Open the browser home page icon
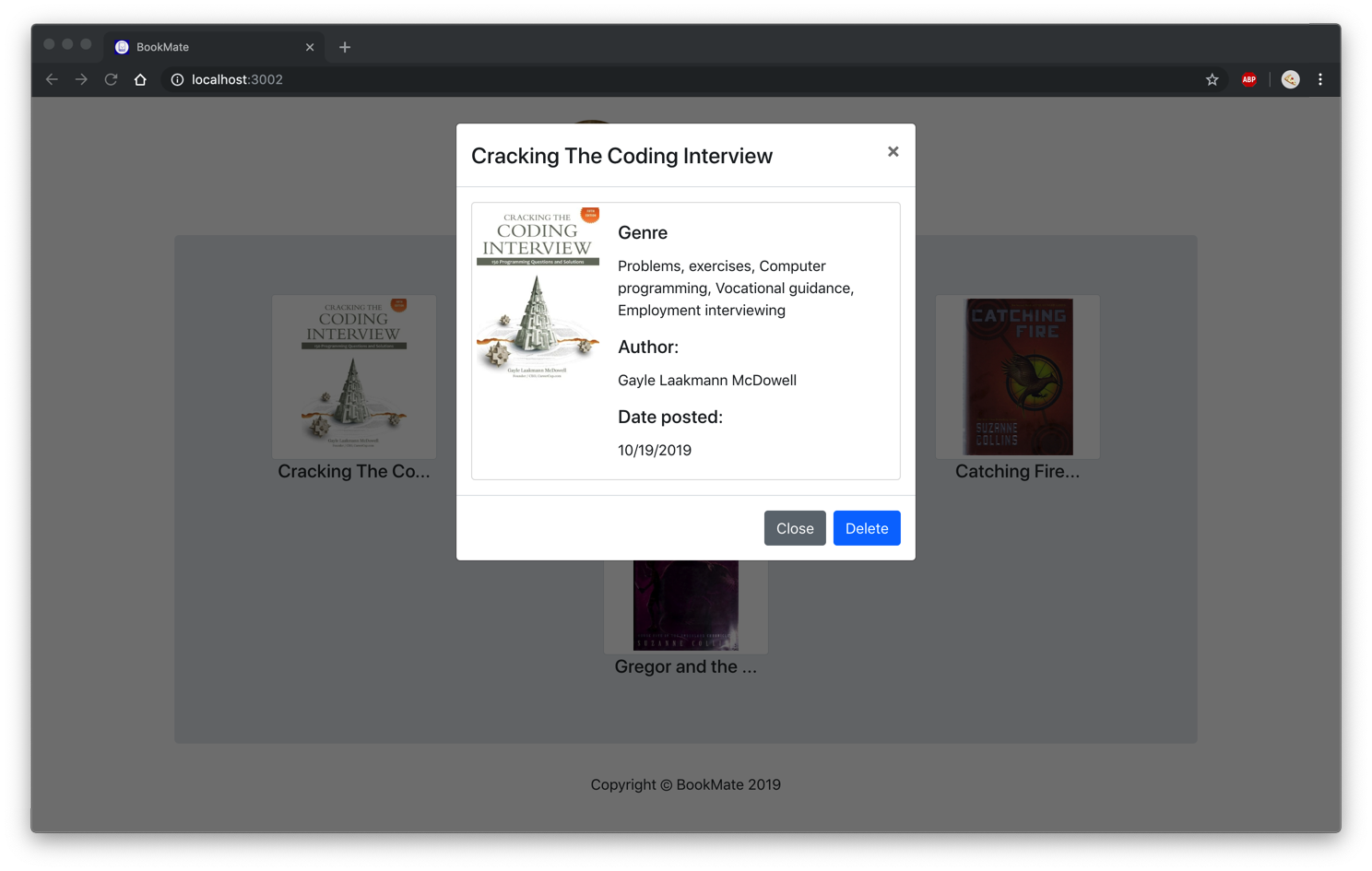This screenshot has height=871, width=1372. (x=140, y=79)
